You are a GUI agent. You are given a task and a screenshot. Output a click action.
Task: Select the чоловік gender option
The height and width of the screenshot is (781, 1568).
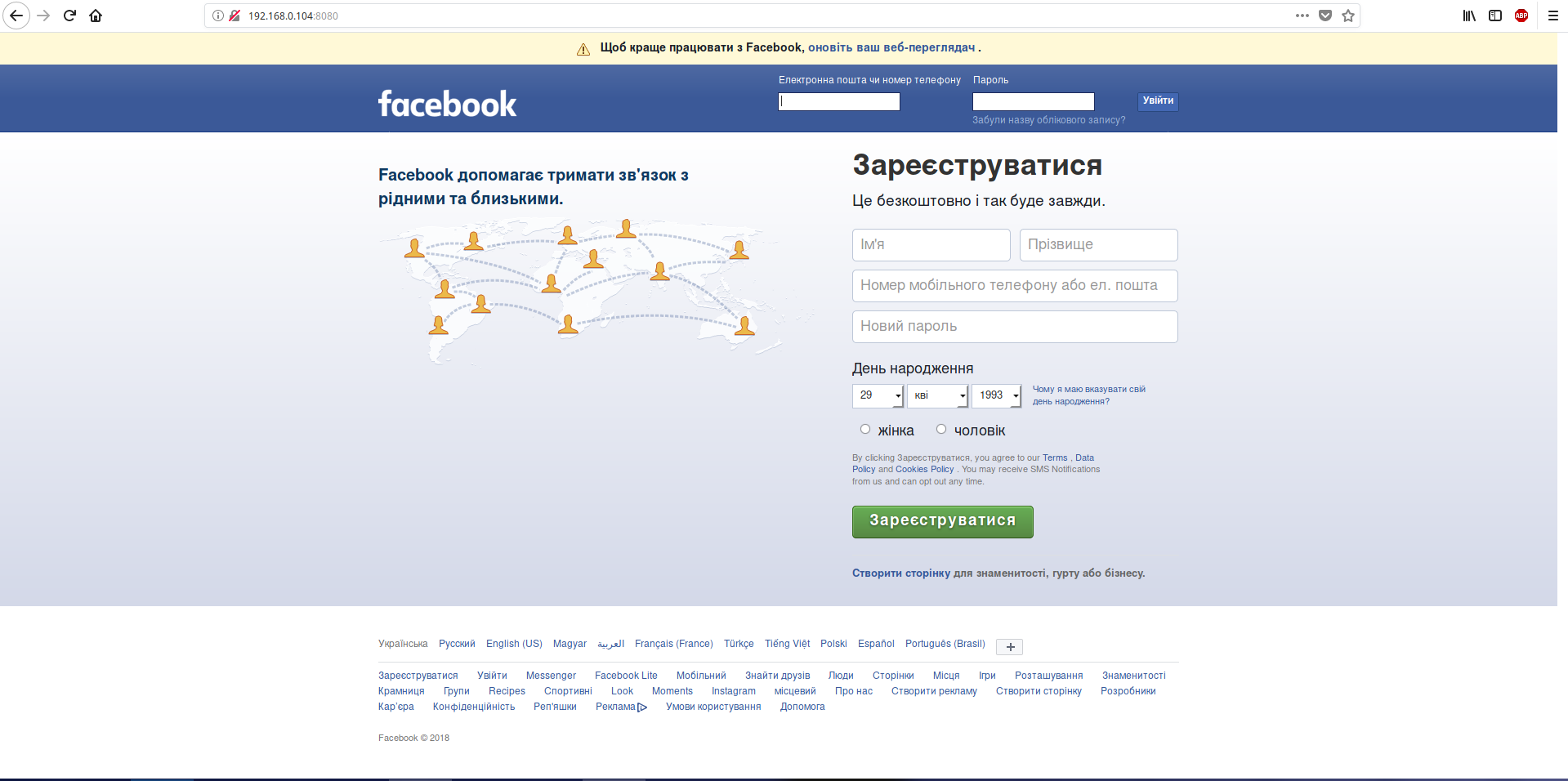click(x=941, y=429)
